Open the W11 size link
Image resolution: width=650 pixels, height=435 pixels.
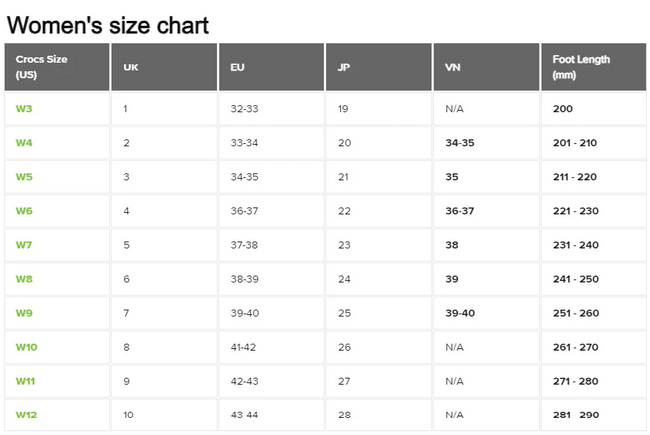point(26,381)
